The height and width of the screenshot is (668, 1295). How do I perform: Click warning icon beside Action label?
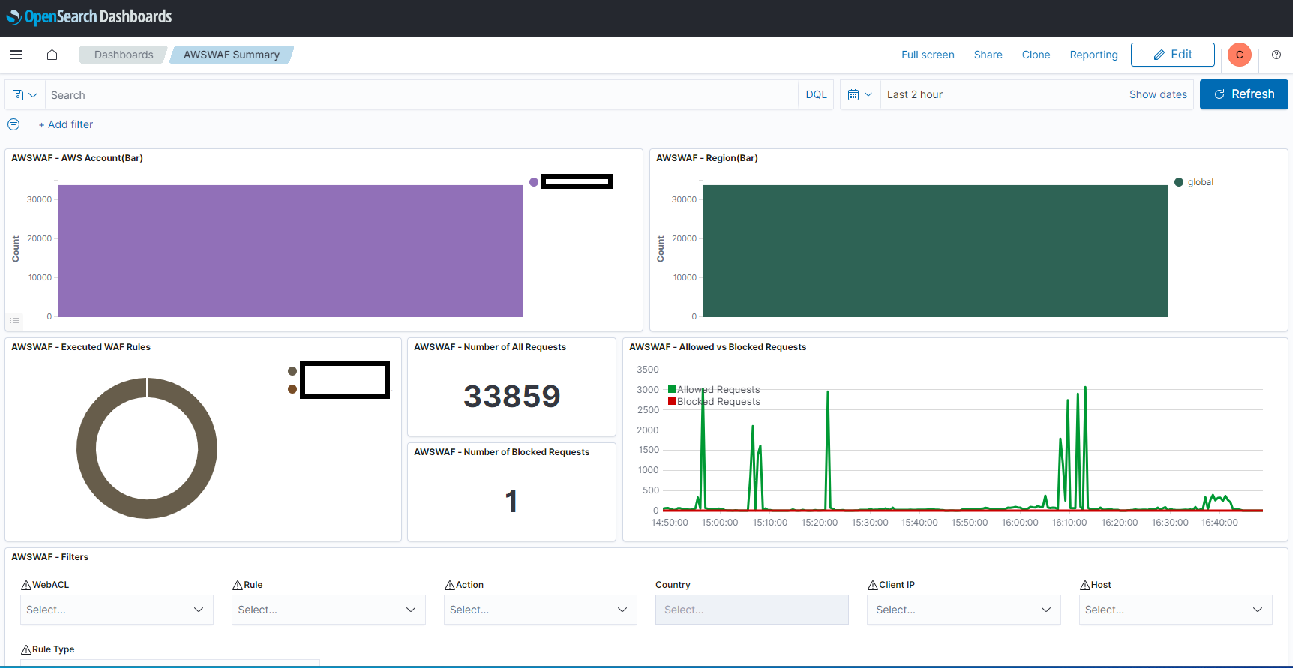pos(448,585)
